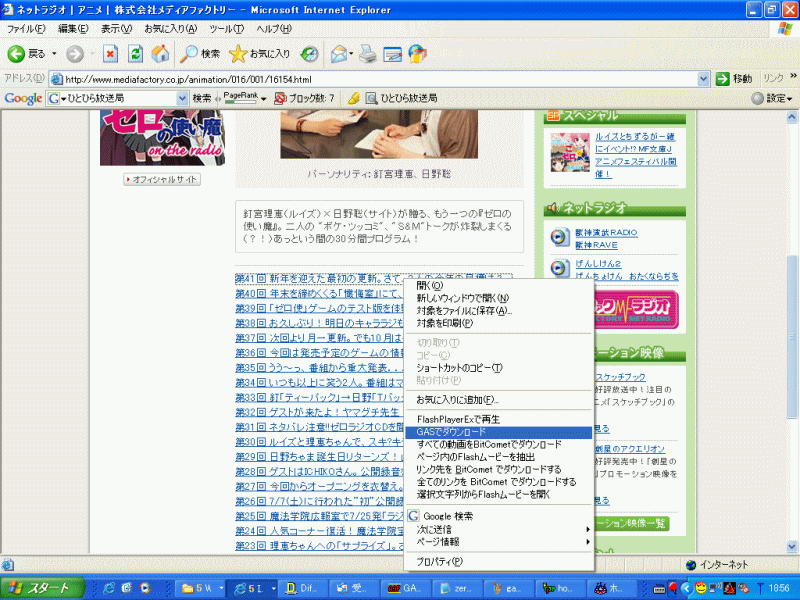Click the green Forward arrow icon

tap(75, 54)
